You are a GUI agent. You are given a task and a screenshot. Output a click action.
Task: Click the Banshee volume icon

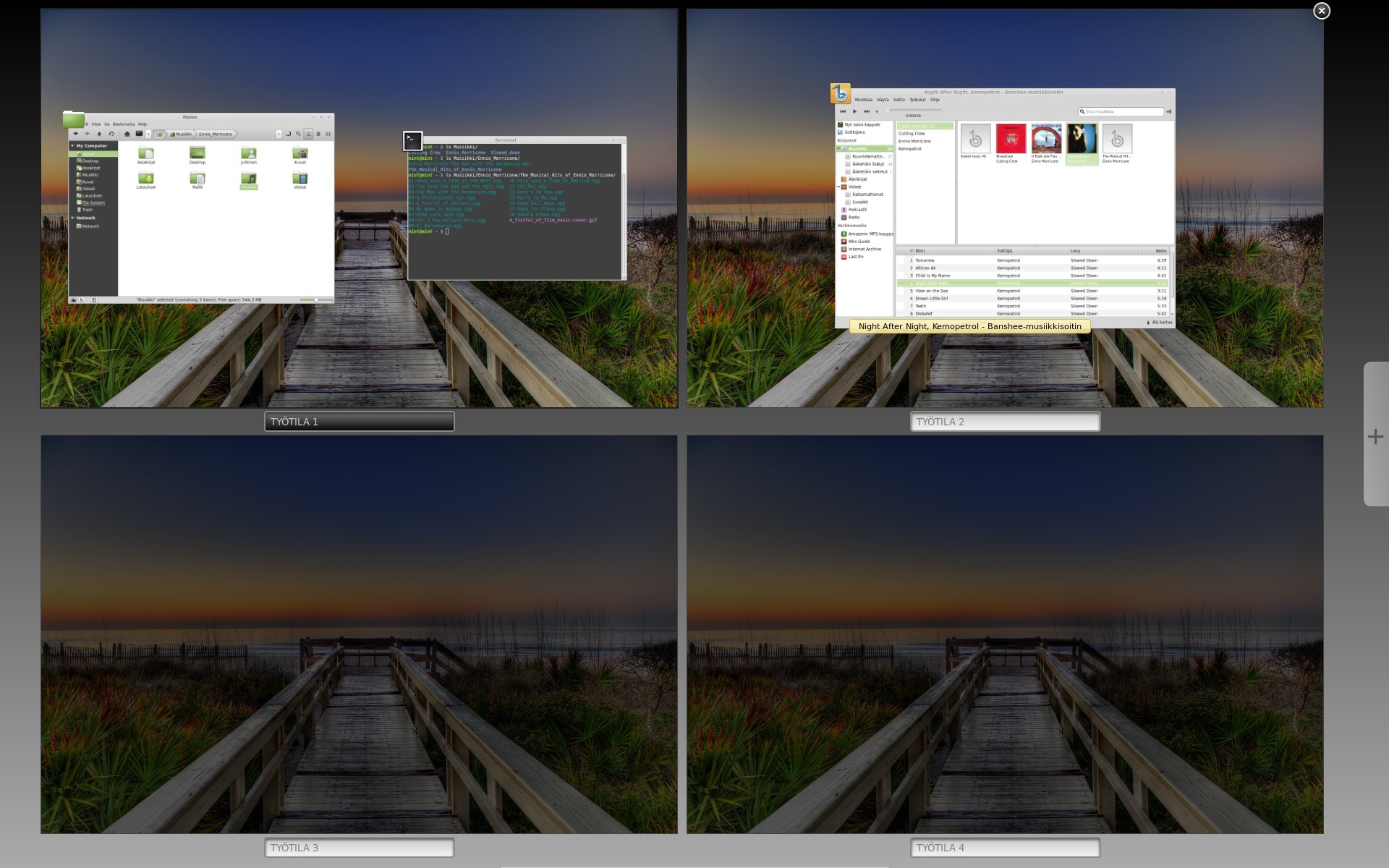click(x=1168, y=111)
